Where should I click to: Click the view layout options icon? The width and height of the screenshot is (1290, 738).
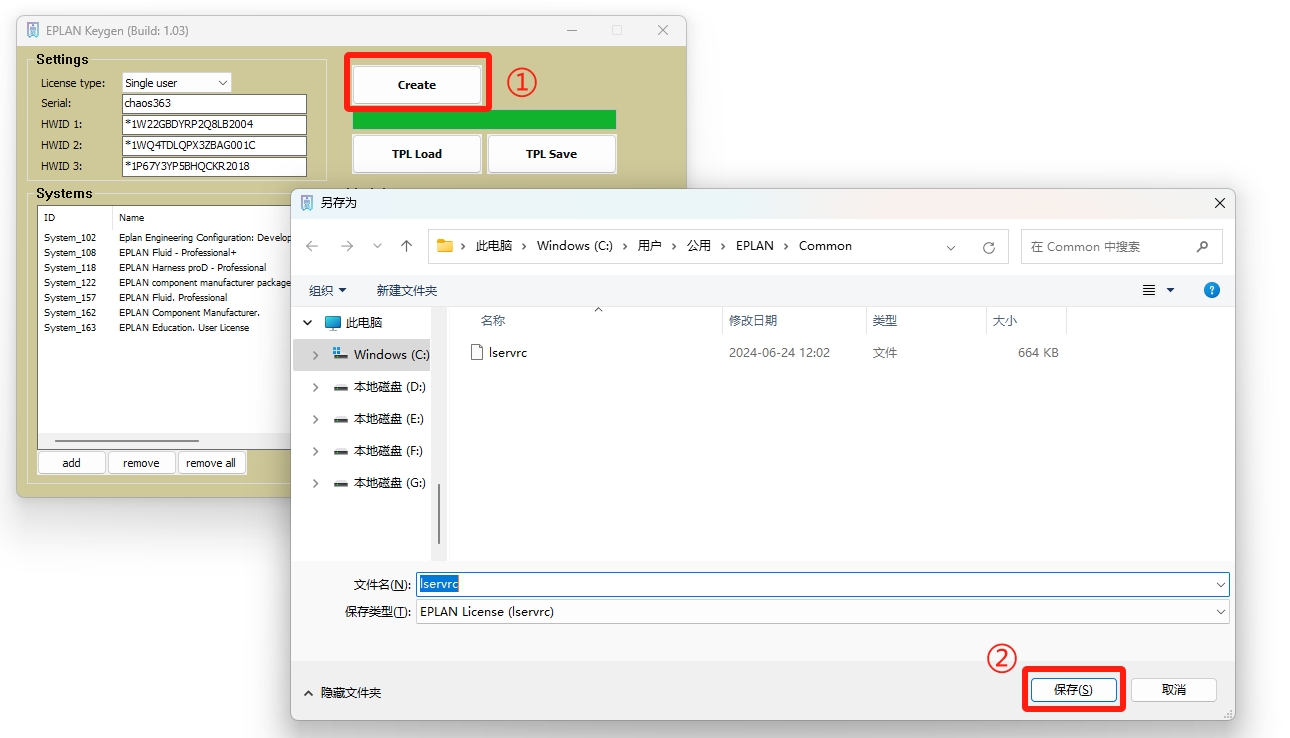click(1149, 290)
